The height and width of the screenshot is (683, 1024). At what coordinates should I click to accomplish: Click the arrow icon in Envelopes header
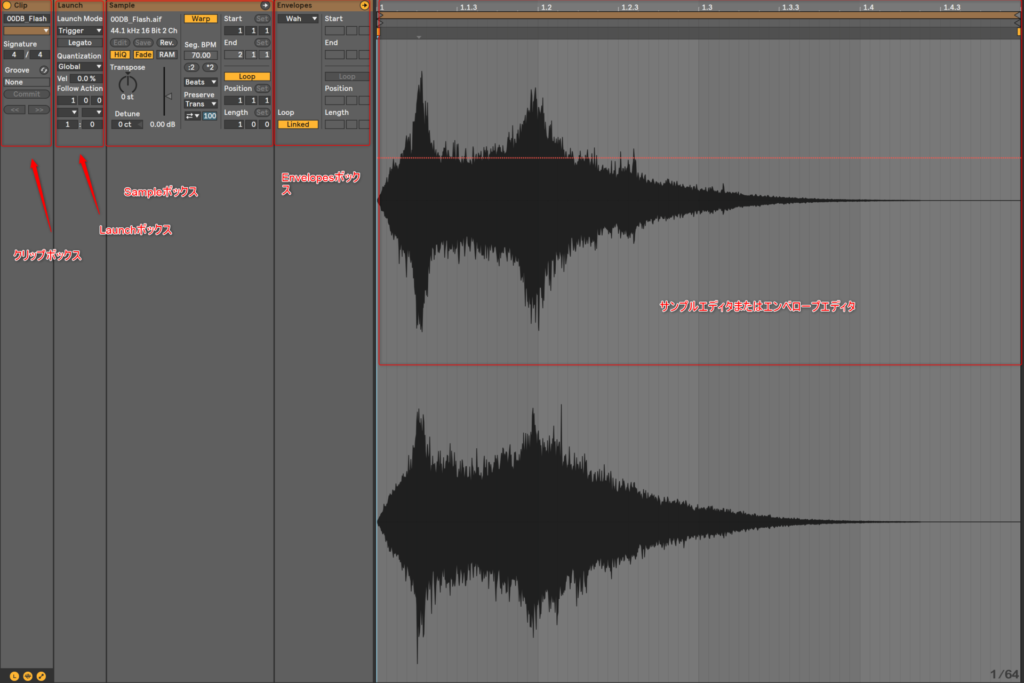point(365,6)
